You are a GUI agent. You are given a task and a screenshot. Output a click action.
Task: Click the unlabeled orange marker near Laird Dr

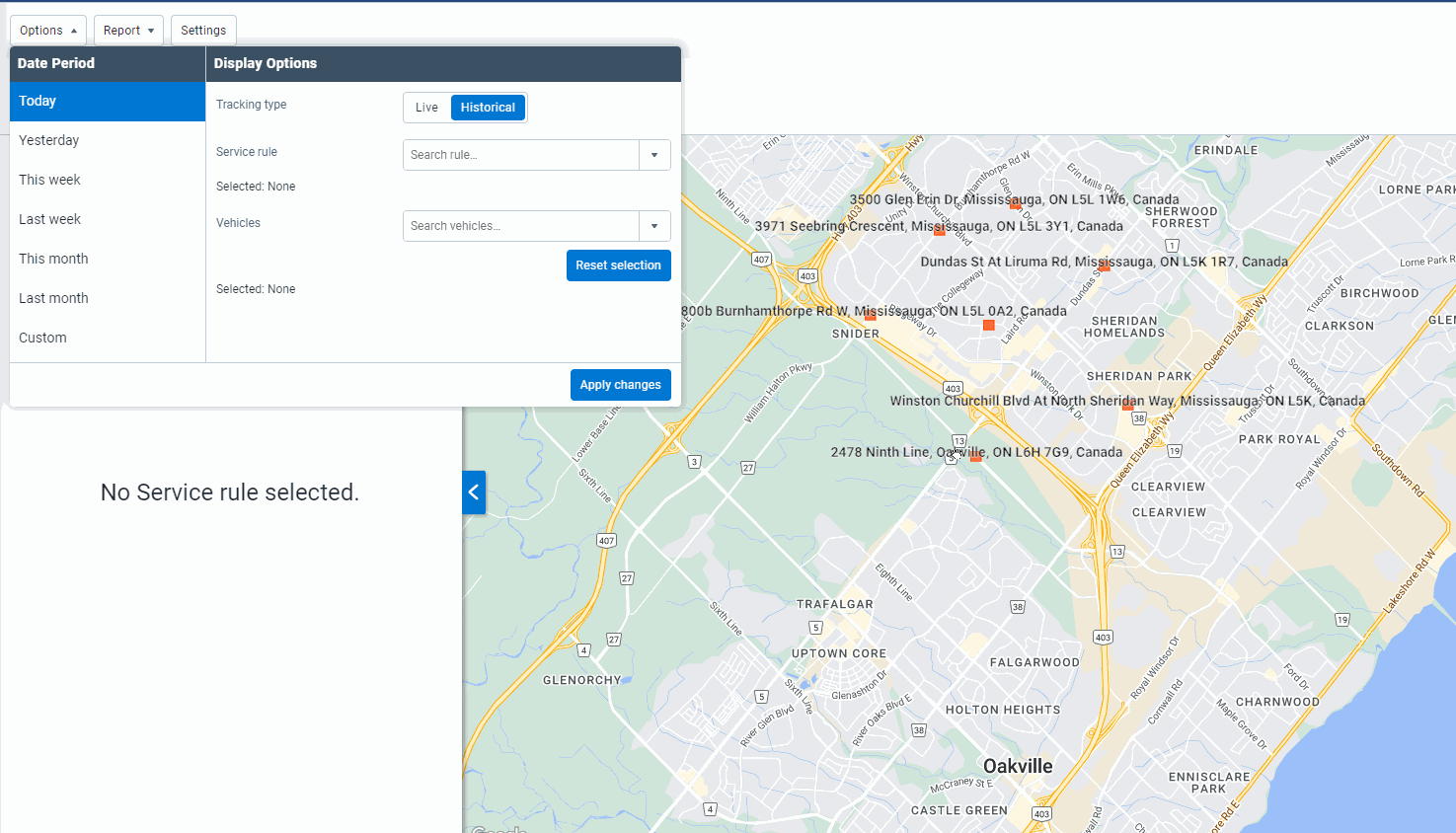click(989, 325)
